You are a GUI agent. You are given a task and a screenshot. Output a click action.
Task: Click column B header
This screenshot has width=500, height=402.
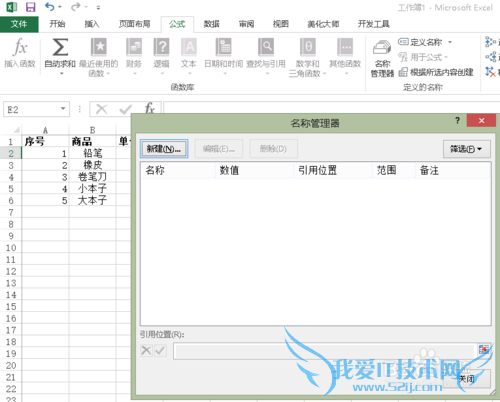coord(93,130)
